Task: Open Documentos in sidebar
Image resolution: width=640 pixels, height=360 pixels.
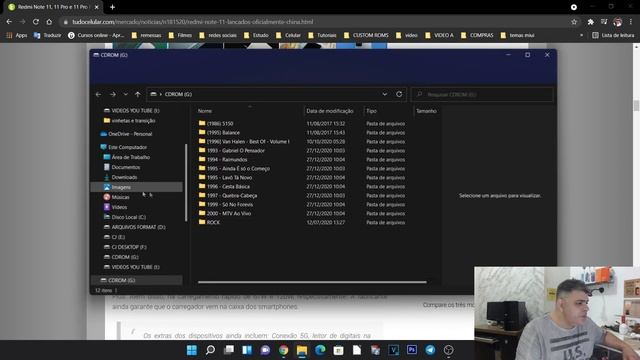Action: (122, 167)
